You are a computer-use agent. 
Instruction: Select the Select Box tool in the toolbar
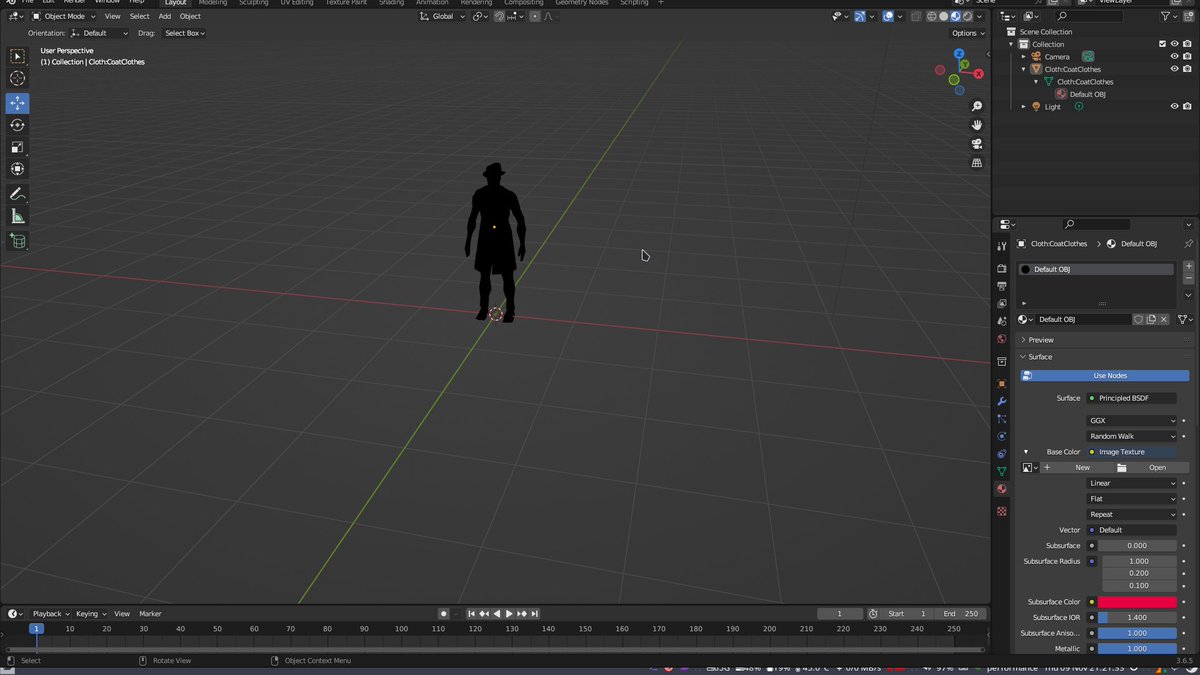pos(17,57)
